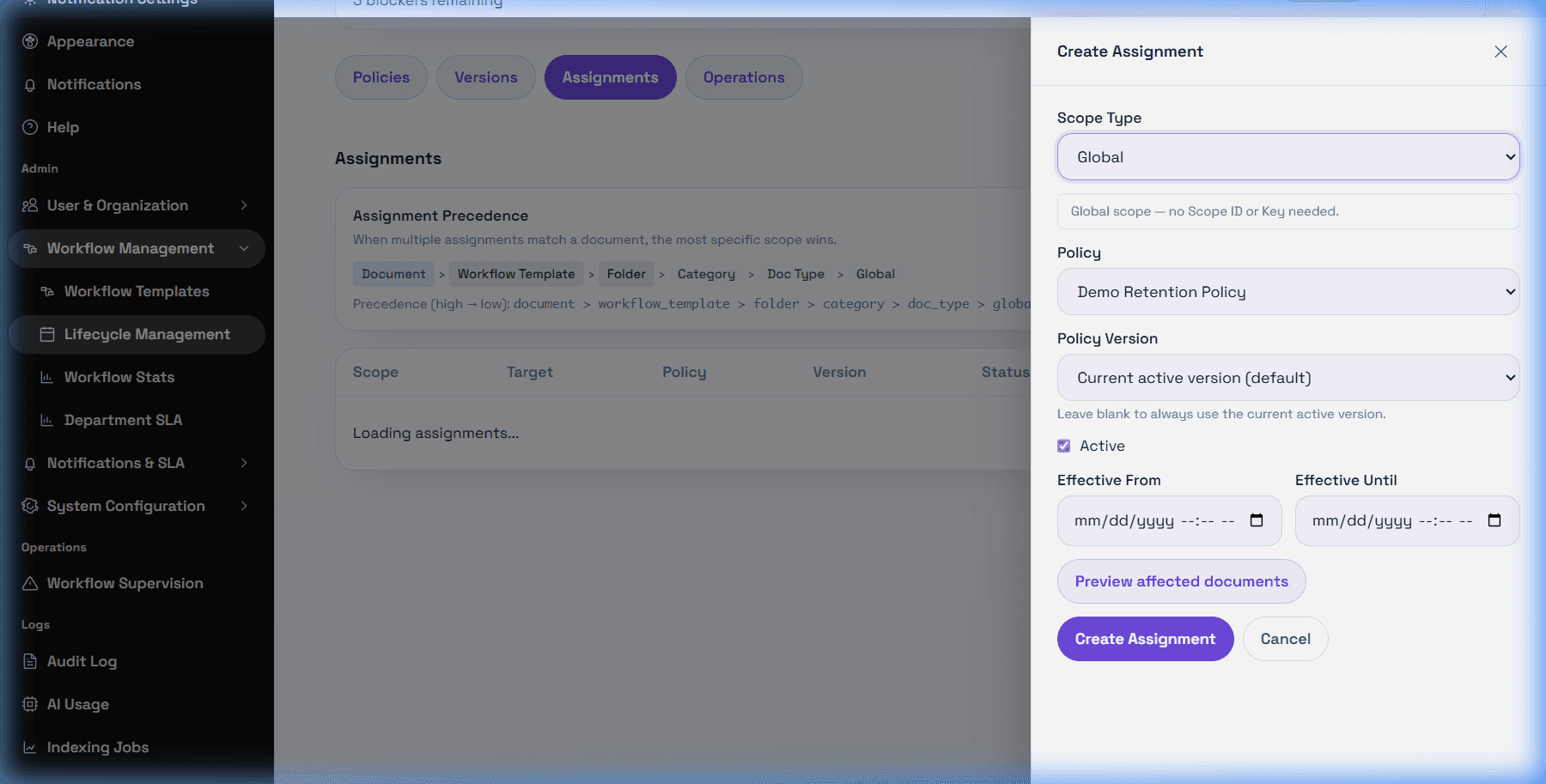Close the Create Assignment panel
Viewport: 1546px width, 784px height.
pos(1500,52)
